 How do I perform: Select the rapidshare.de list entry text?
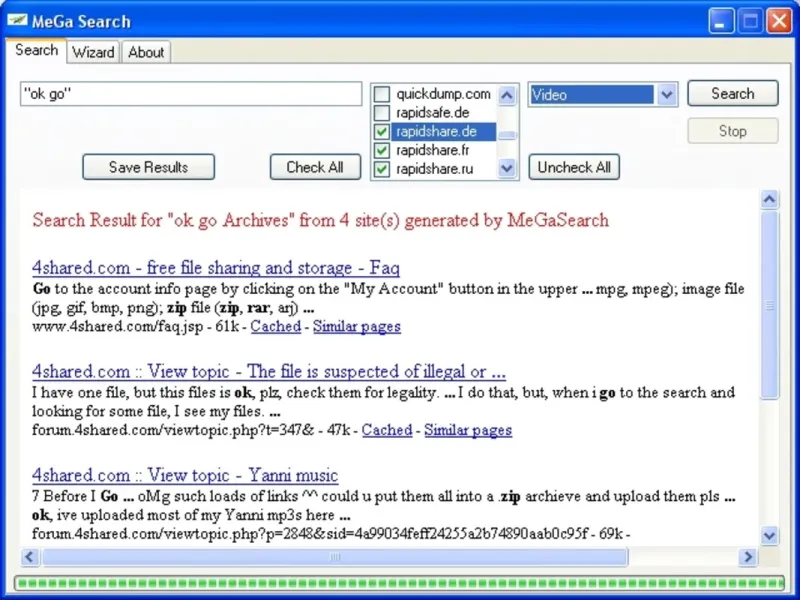click(x=436, y=132)
